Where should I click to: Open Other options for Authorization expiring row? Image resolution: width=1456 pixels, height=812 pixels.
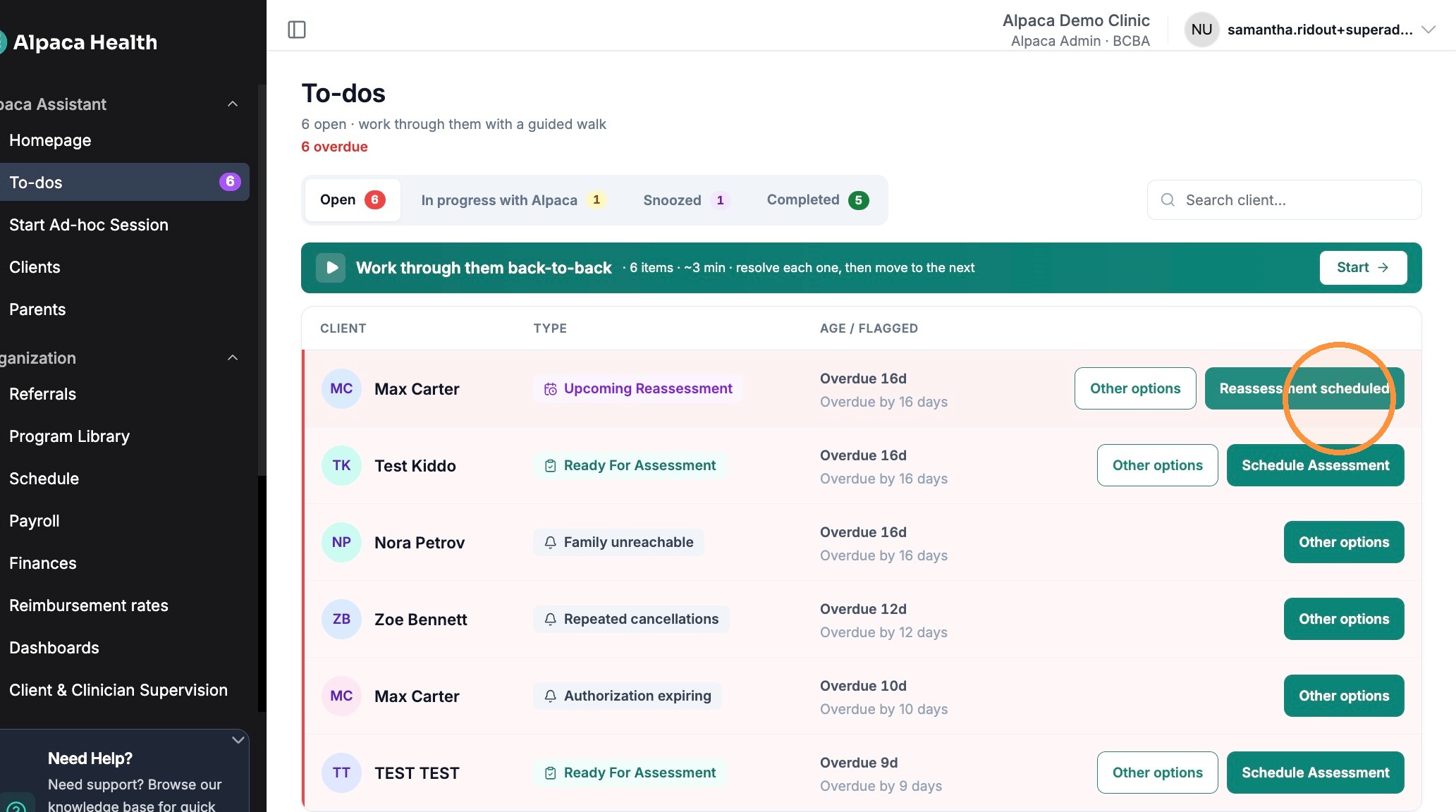point(1344,696)
